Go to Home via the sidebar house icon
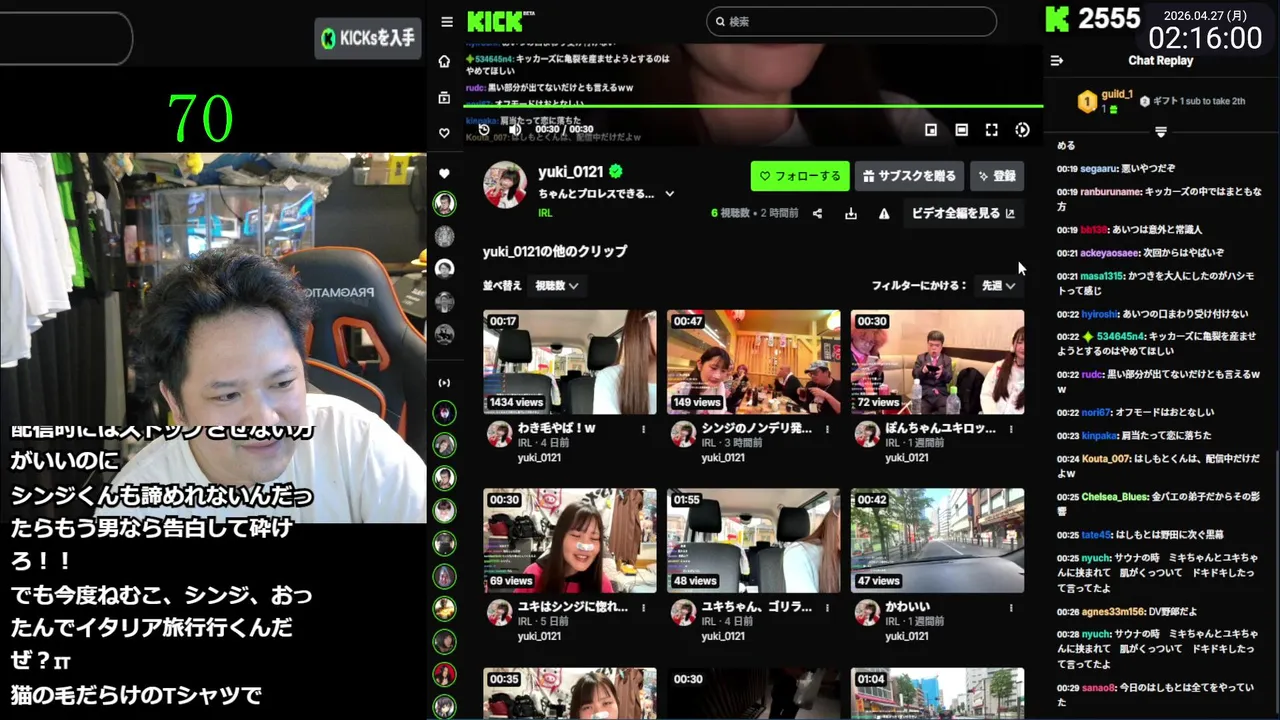This screenshot has height=720, width=1280. click(444, 61)
